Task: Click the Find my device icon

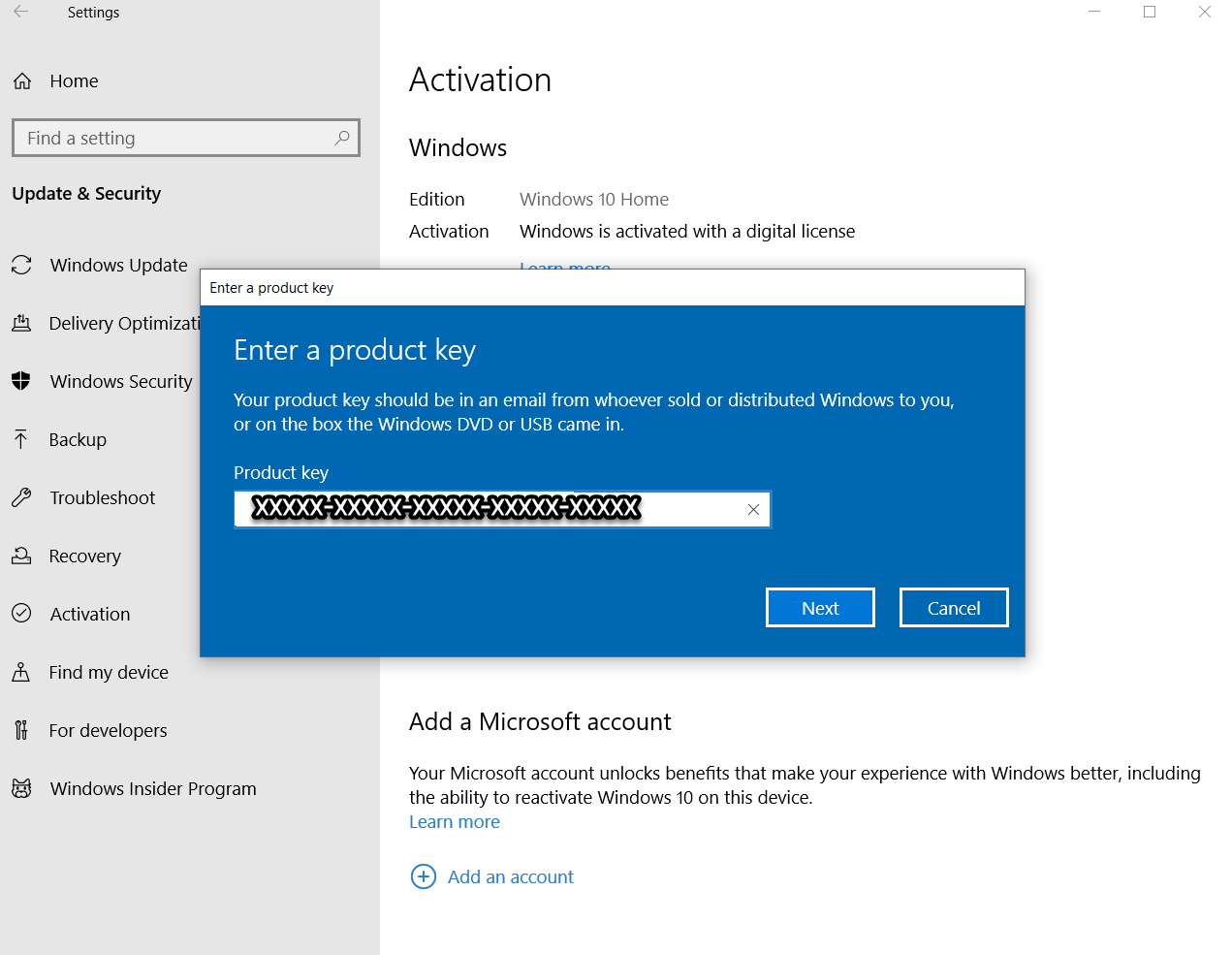Action: [x=21, y=672]
